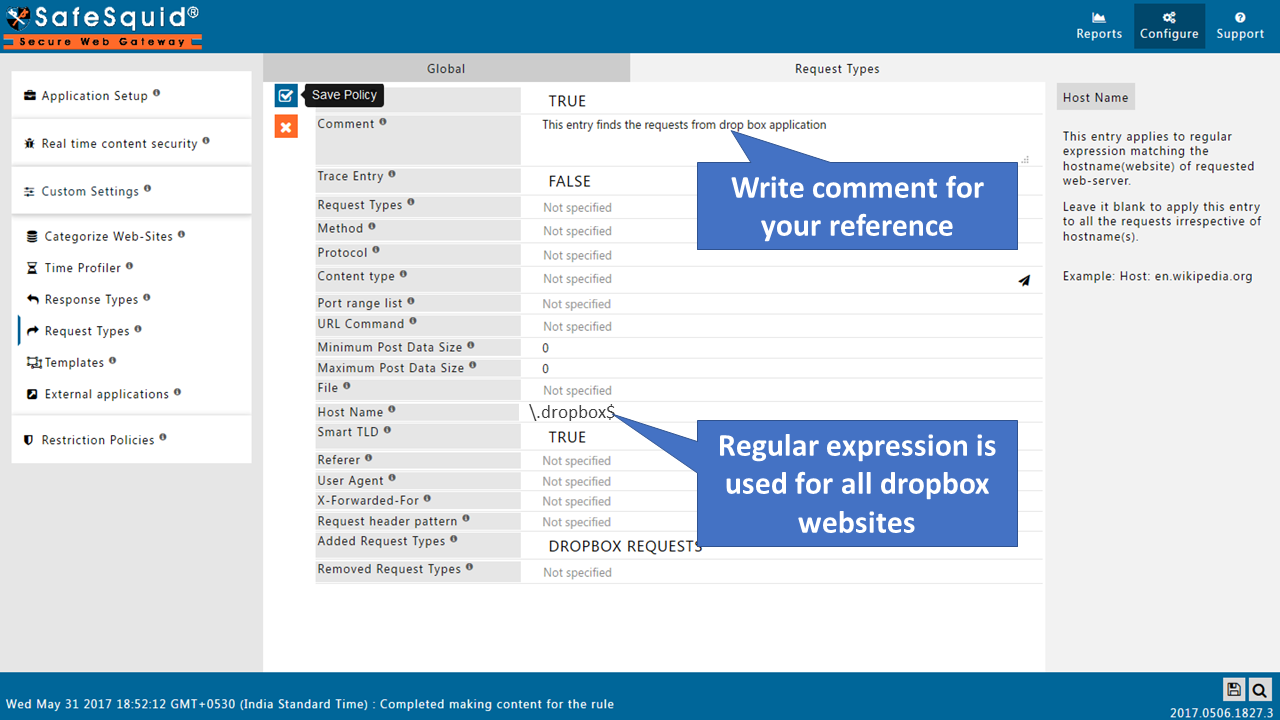Toggle the TRUE value for Trace Entry
Screen dimensions: 1280x720
pyautogui.click(x=567, y=180)
